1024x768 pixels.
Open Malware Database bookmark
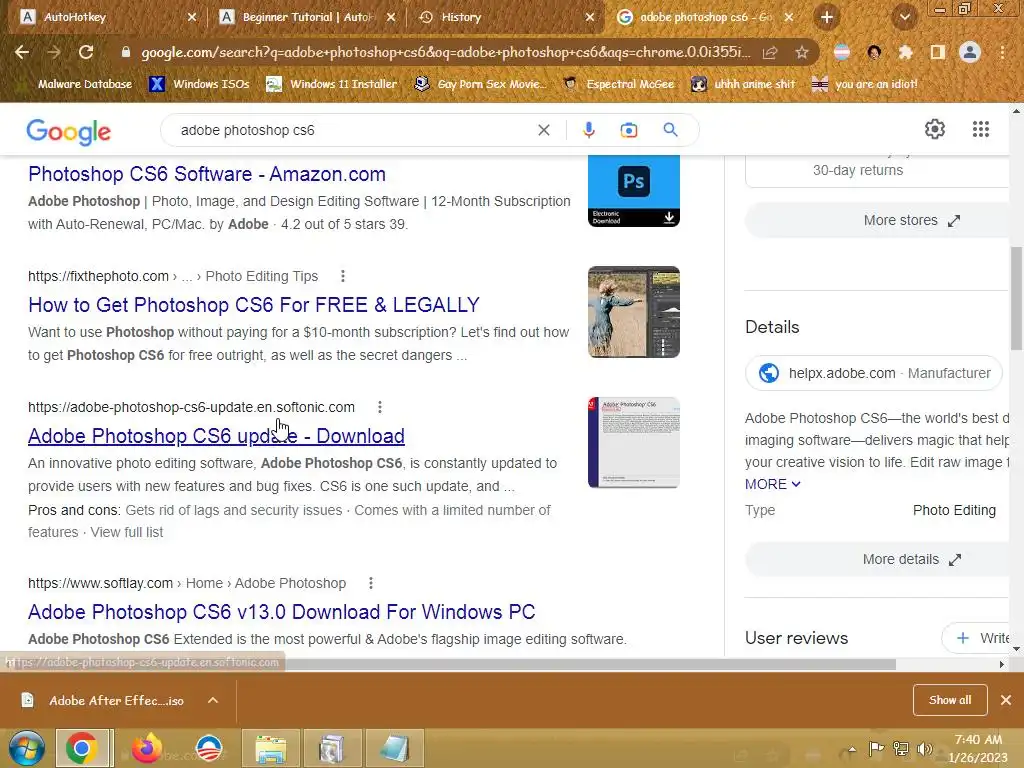[85, 84]
